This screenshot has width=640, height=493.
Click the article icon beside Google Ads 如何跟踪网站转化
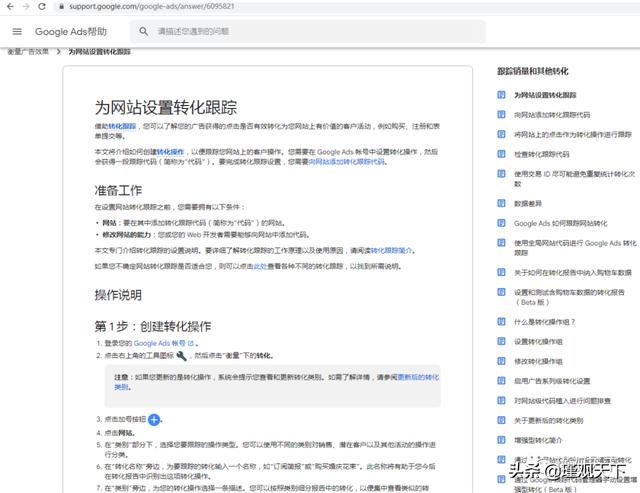[501, 223]
